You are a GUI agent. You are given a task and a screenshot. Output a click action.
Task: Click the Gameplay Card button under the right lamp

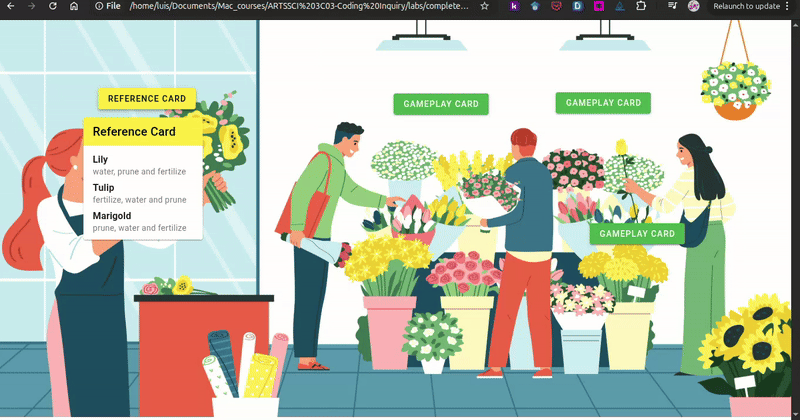click(x=603, y=103)
